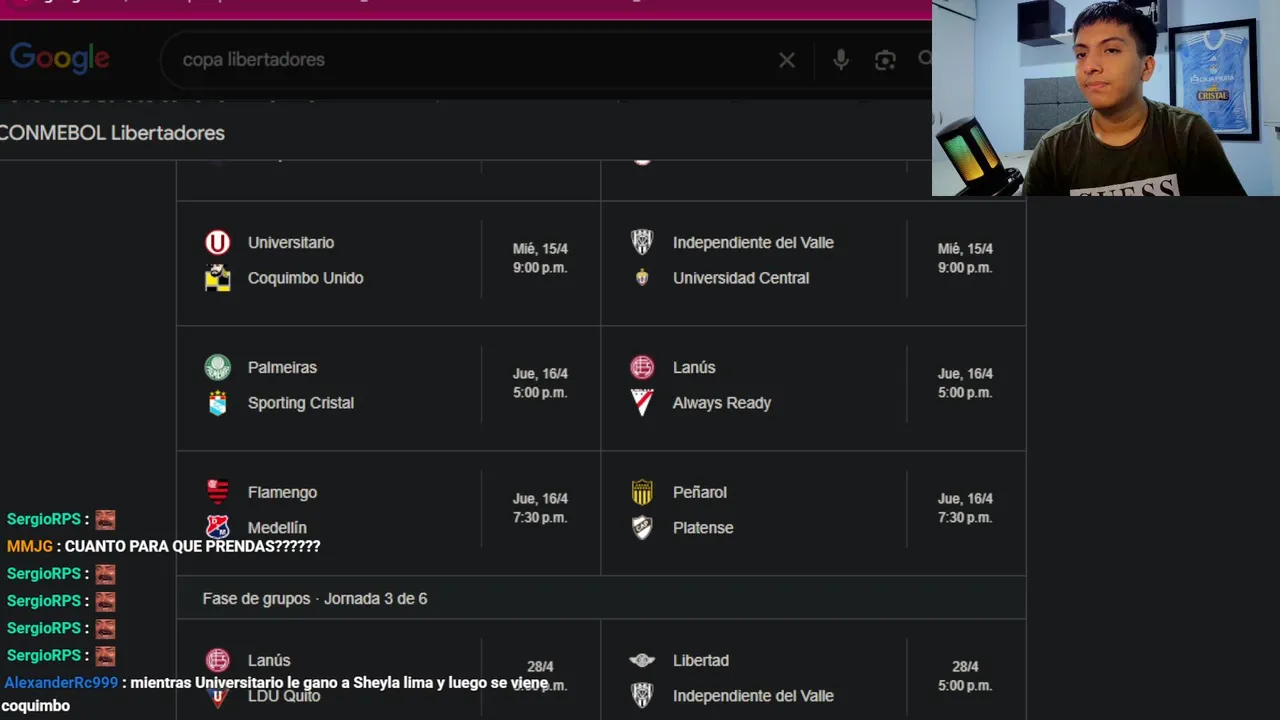
Task: Click the streamer webcam overlay
Action: 1105,98
